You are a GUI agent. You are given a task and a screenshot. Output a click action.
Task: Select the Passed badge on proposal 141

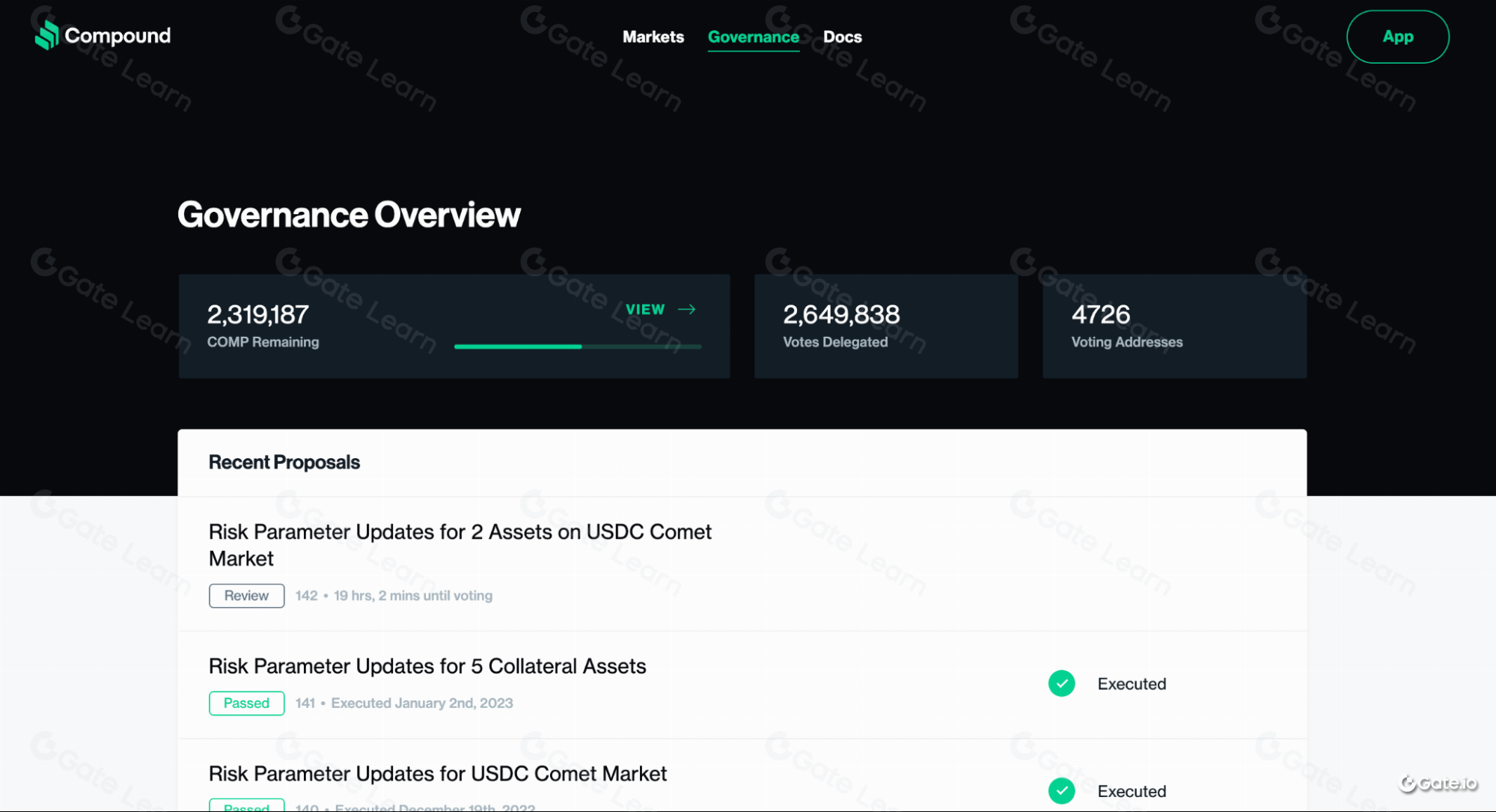click(x=246, y=703)
